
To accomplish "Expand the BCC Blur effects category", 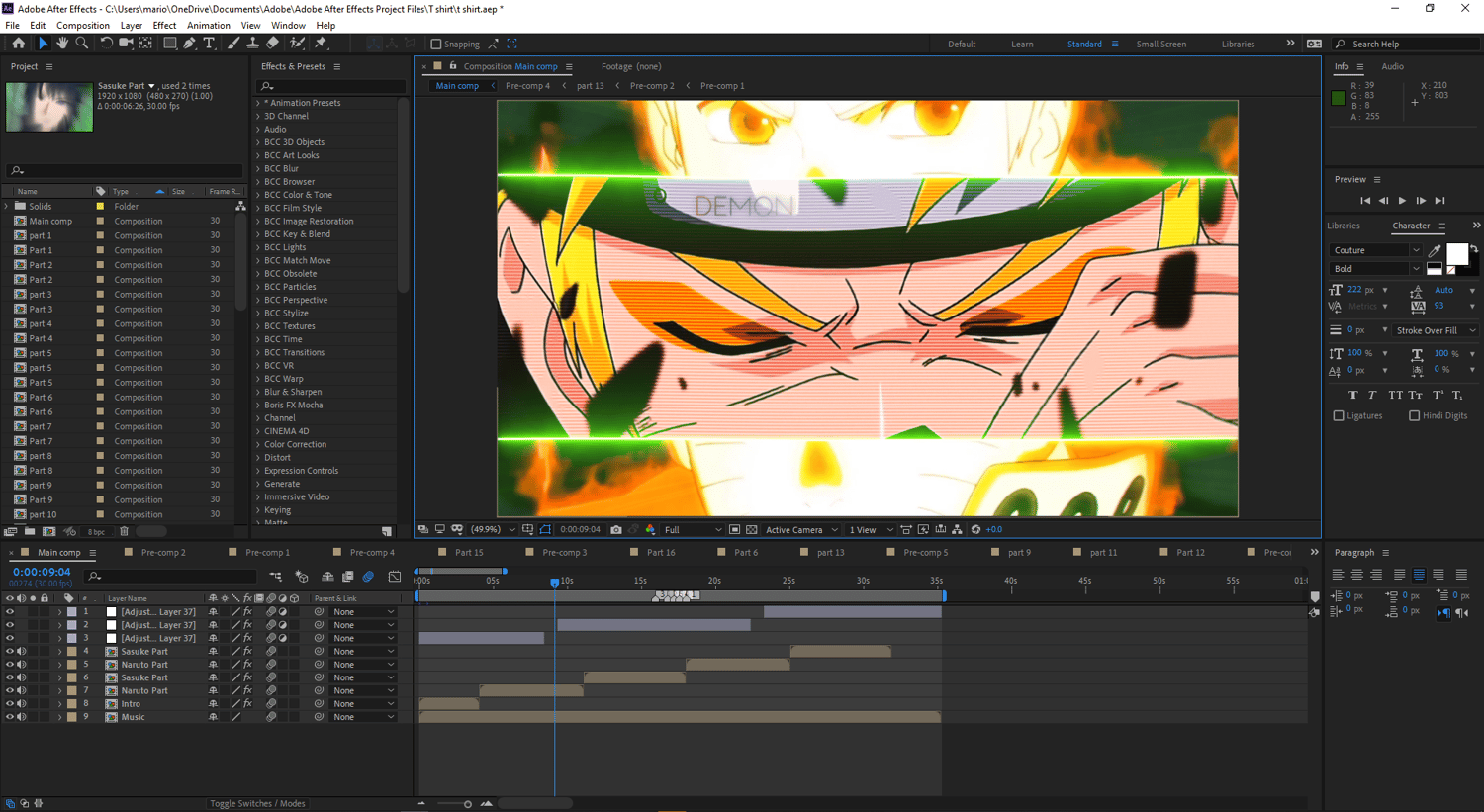I will tap(259, 169).
